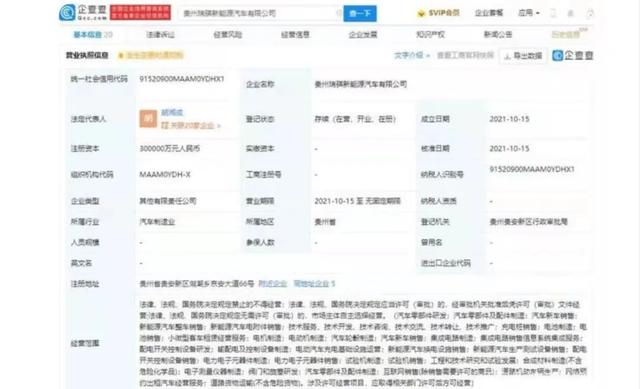Click the industry value 汽车制造业

pyautogui.click(x=157, y=222)
